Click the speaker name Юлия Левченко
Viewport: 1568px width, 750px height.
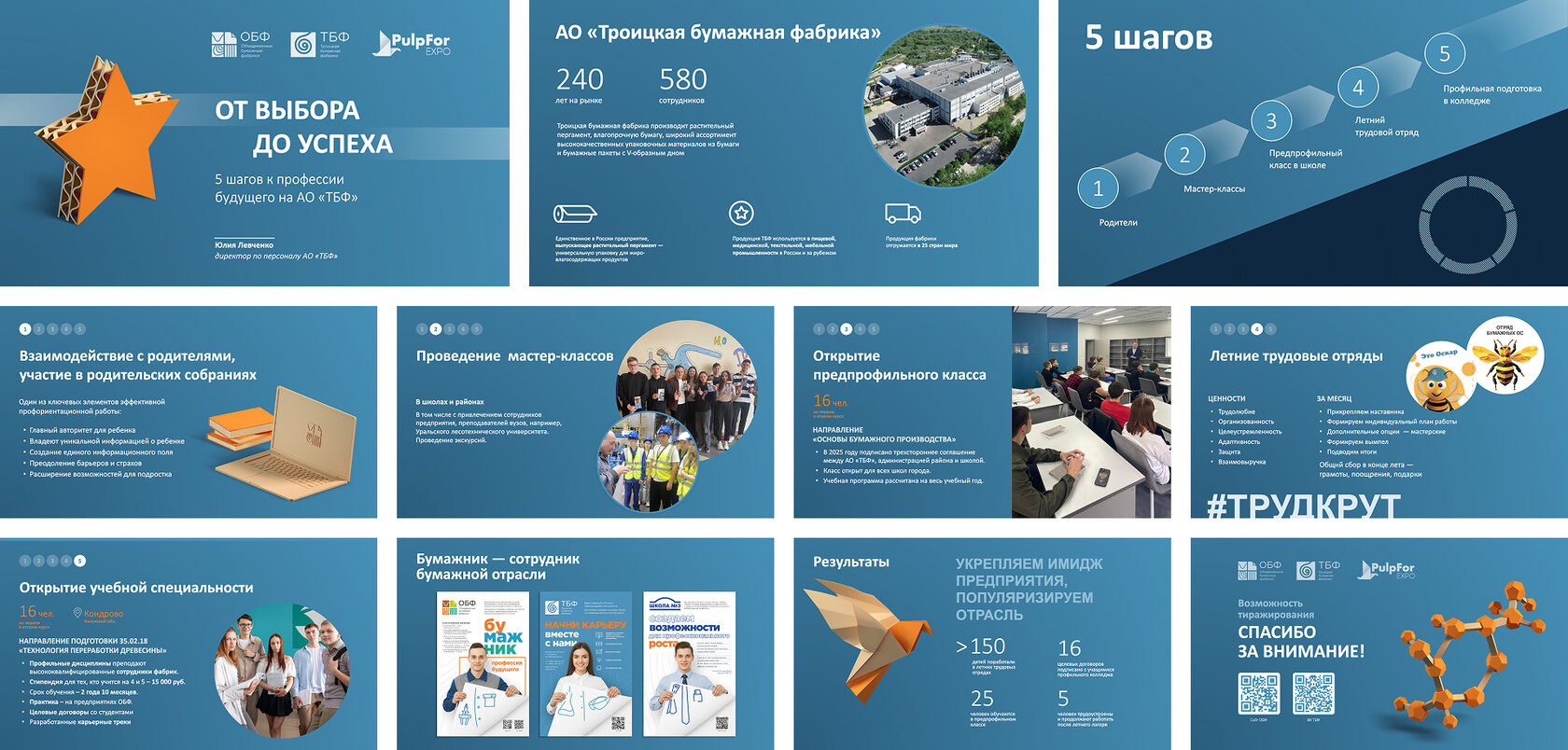coord(245,245)
